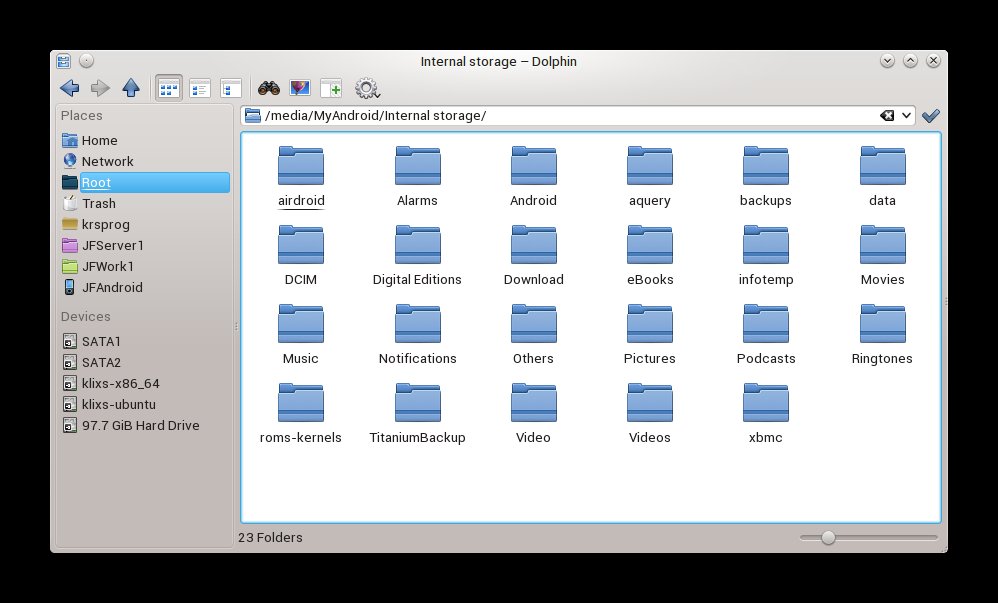Go forward with the right arrow
The image size is (998, 603).
[100, 88]
